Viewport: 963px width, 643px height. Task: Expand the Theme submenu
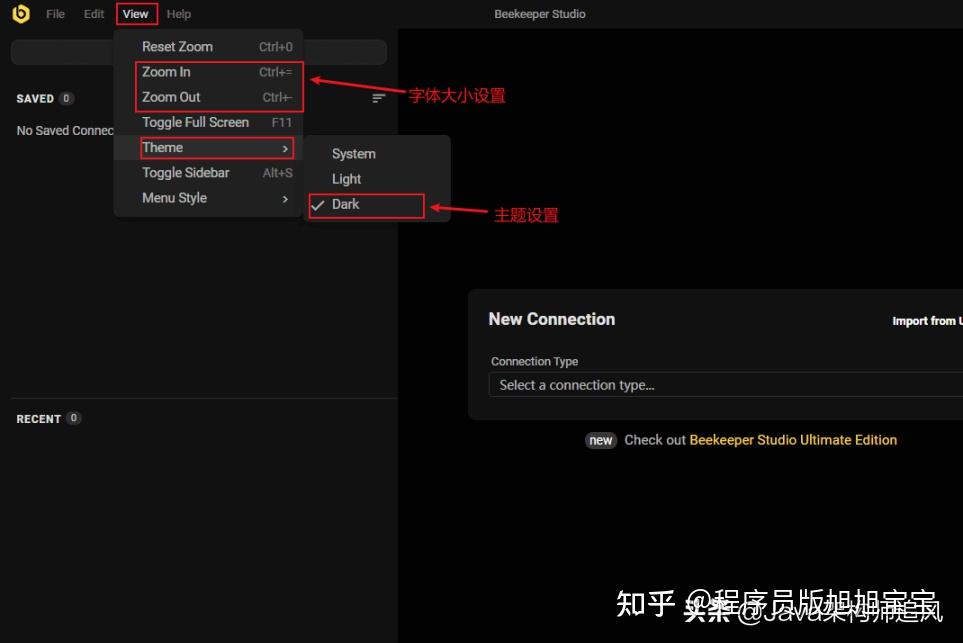pos(208,147)
